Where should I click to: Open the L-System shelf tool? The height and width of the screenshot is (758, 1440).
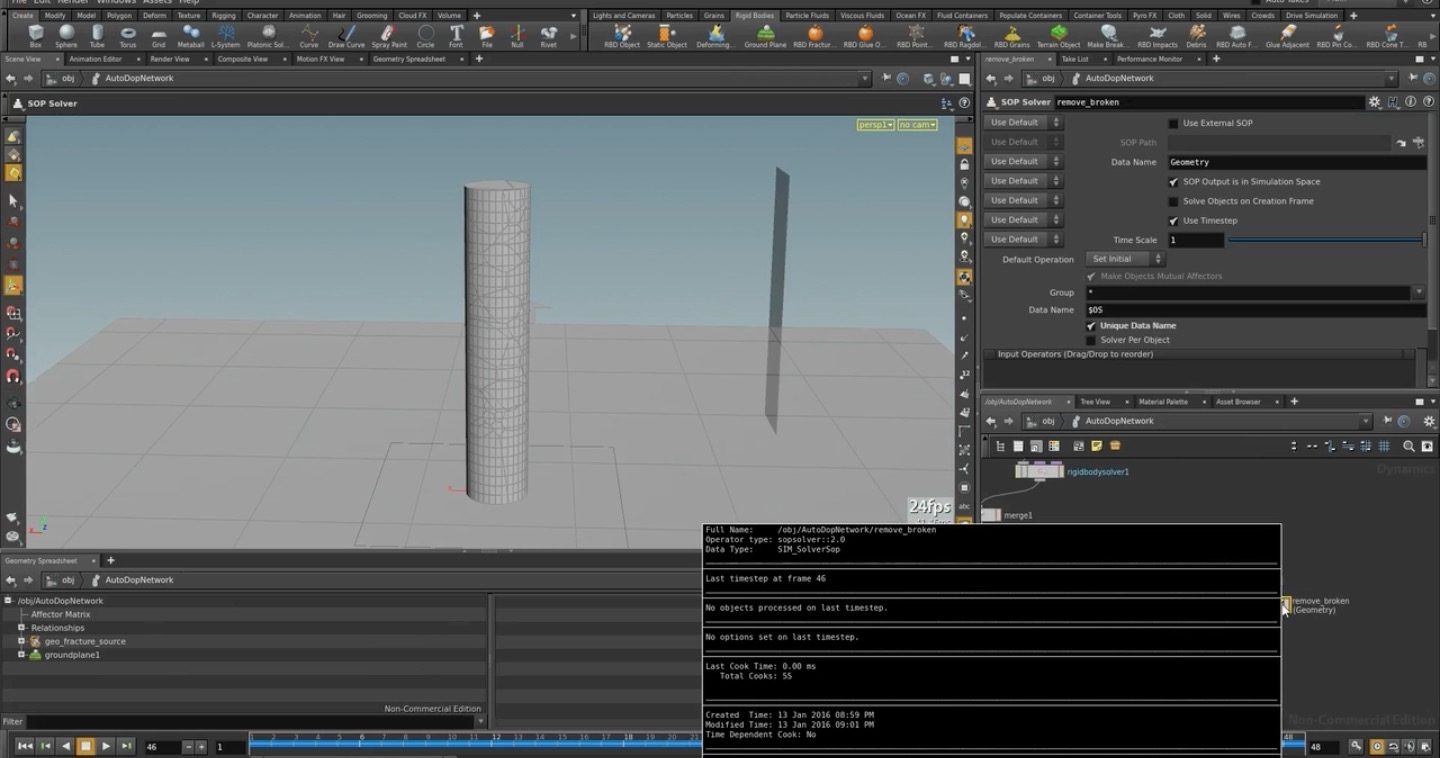coord(225,37)
